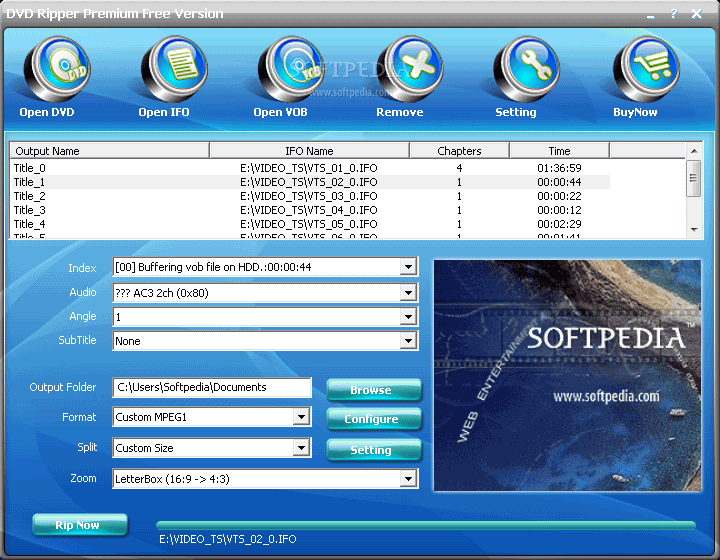Click the rip progress bar

(426, 525)
